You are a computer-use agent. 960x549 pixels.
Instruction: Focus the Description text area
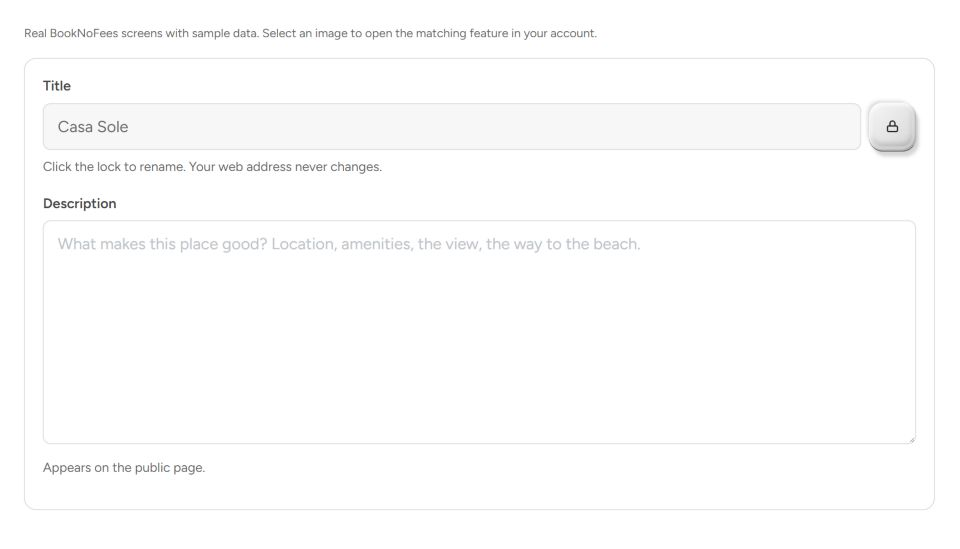(x=479, y=332)
